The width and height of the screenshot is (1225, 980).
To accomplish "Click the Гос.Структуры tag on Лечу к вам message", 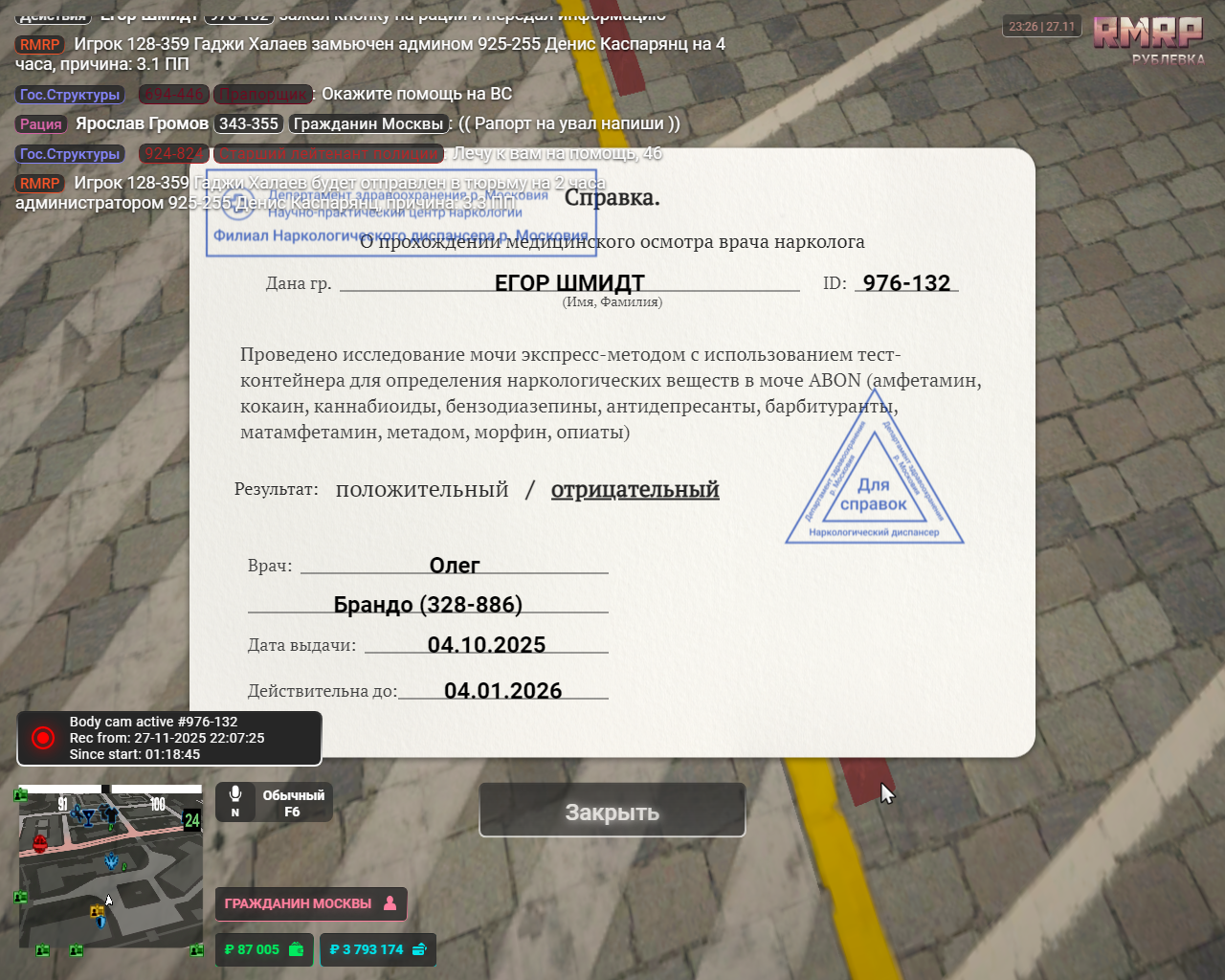I will click(x=70, y=154).
